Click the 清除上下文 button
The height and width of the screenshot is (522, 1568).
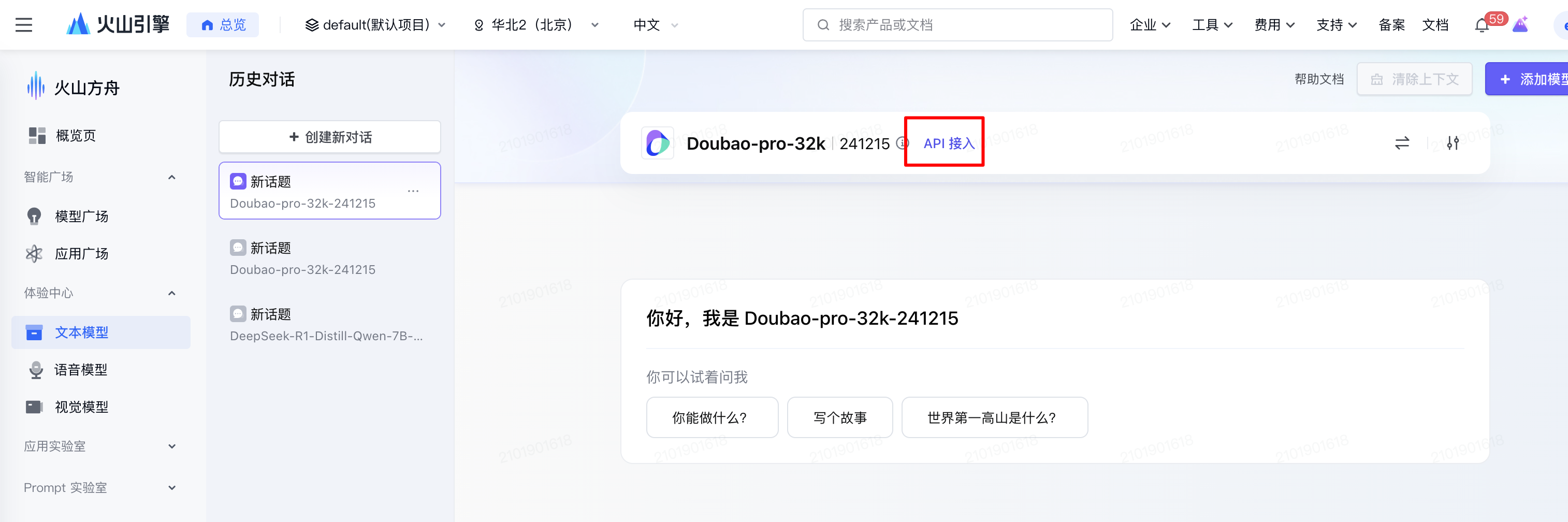pyautogui.click(x=1415, y=79)
